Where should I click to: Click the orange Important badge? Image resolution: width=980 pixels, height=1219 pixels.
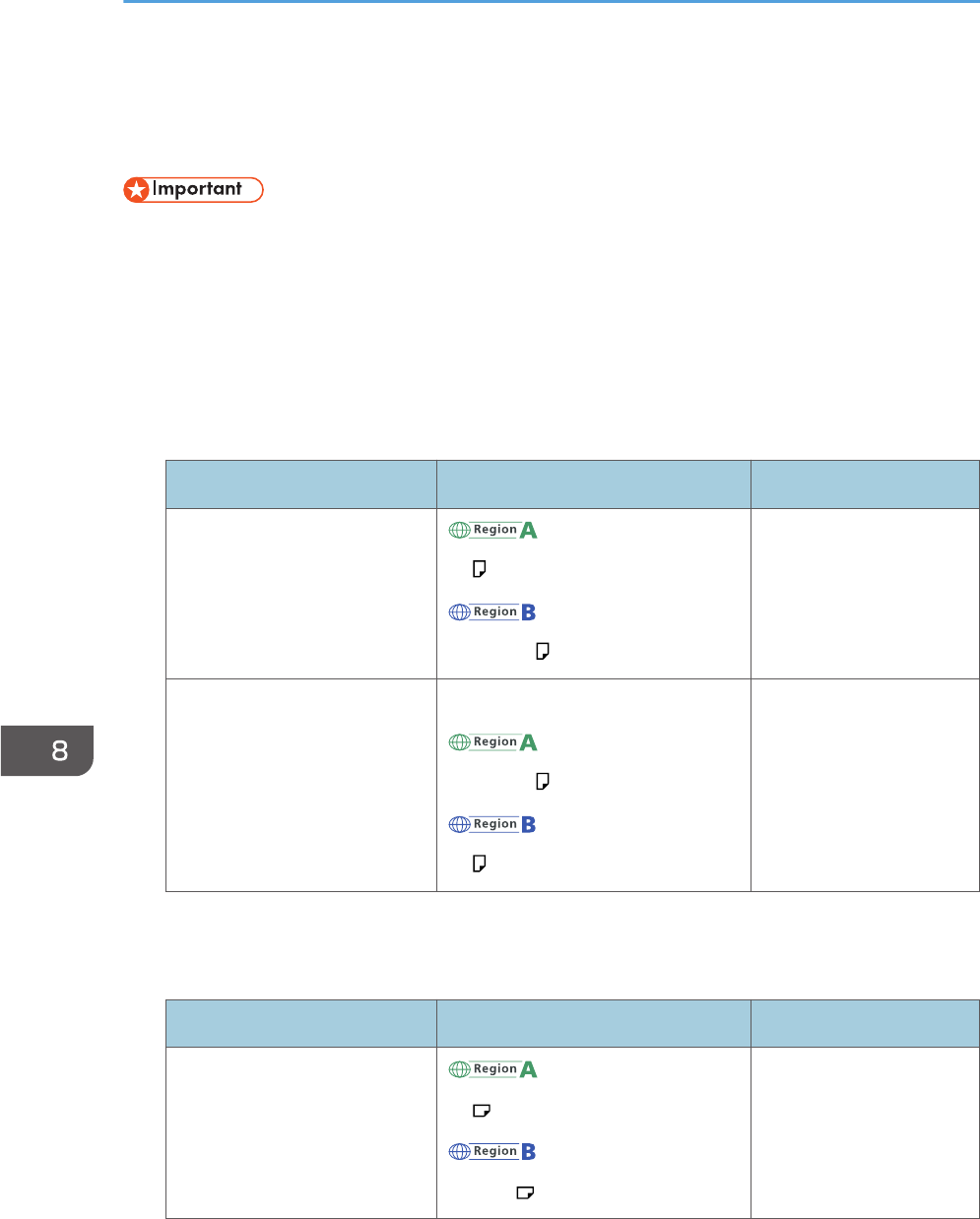click(x=193, y=190)
